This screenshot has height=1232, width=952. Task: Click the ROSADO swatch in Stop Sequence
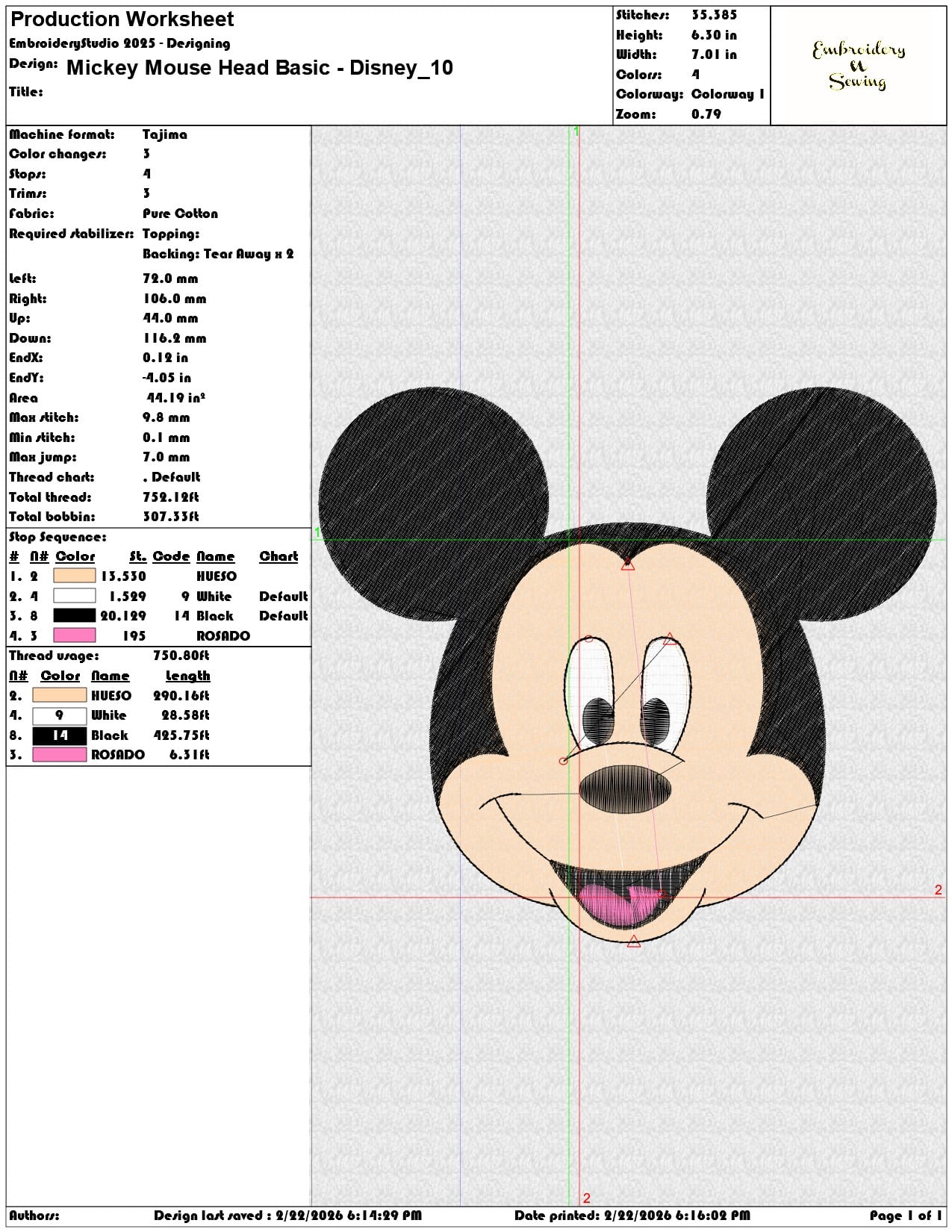click(75, 635)
